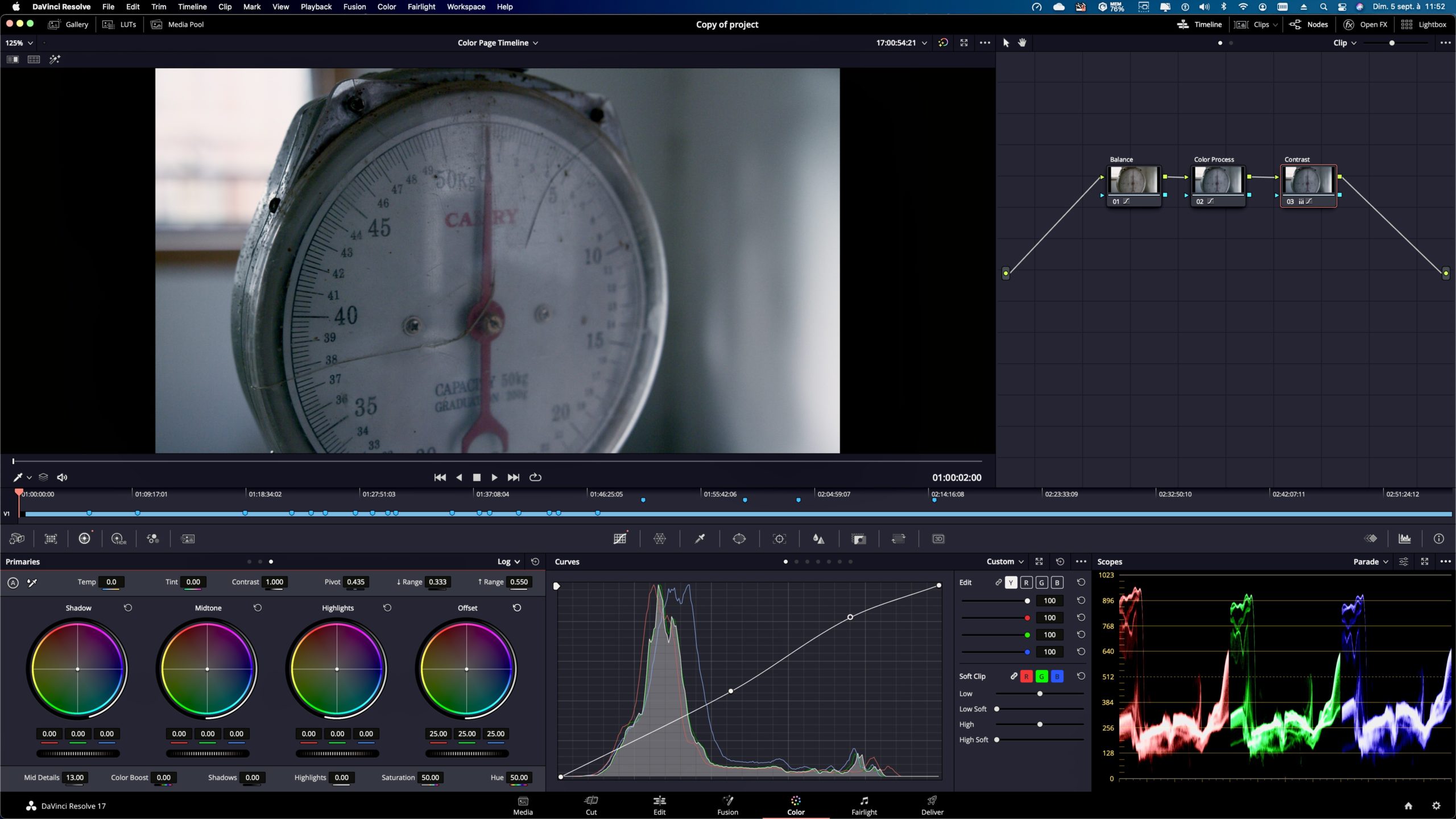The image size is (1456, 819).
Task: Open the Color Warper palette
Action: pyautogui.click(x=660, y=539)
